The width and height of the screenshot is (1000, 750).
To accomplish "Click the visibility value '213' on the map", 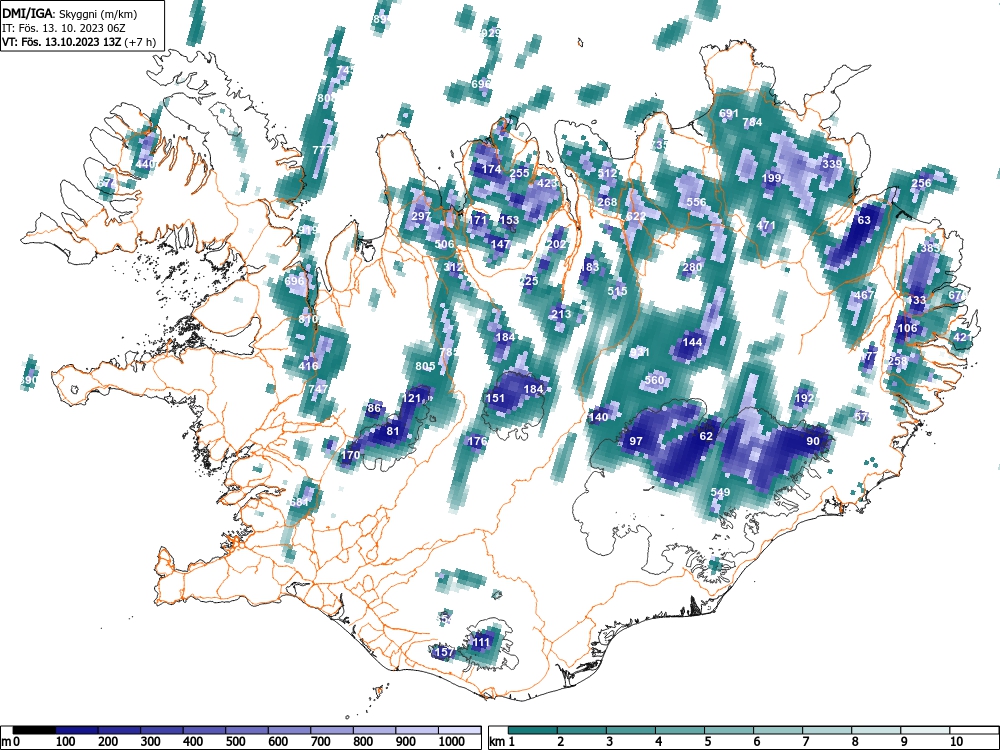I will 561,314.
